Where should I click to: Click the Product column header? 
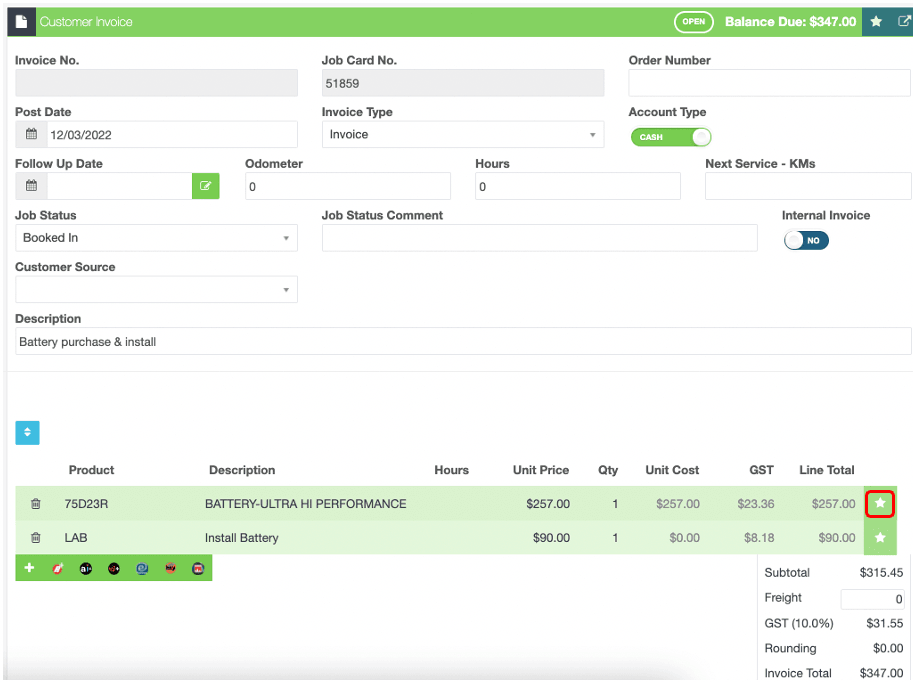(x=91, y=470)
